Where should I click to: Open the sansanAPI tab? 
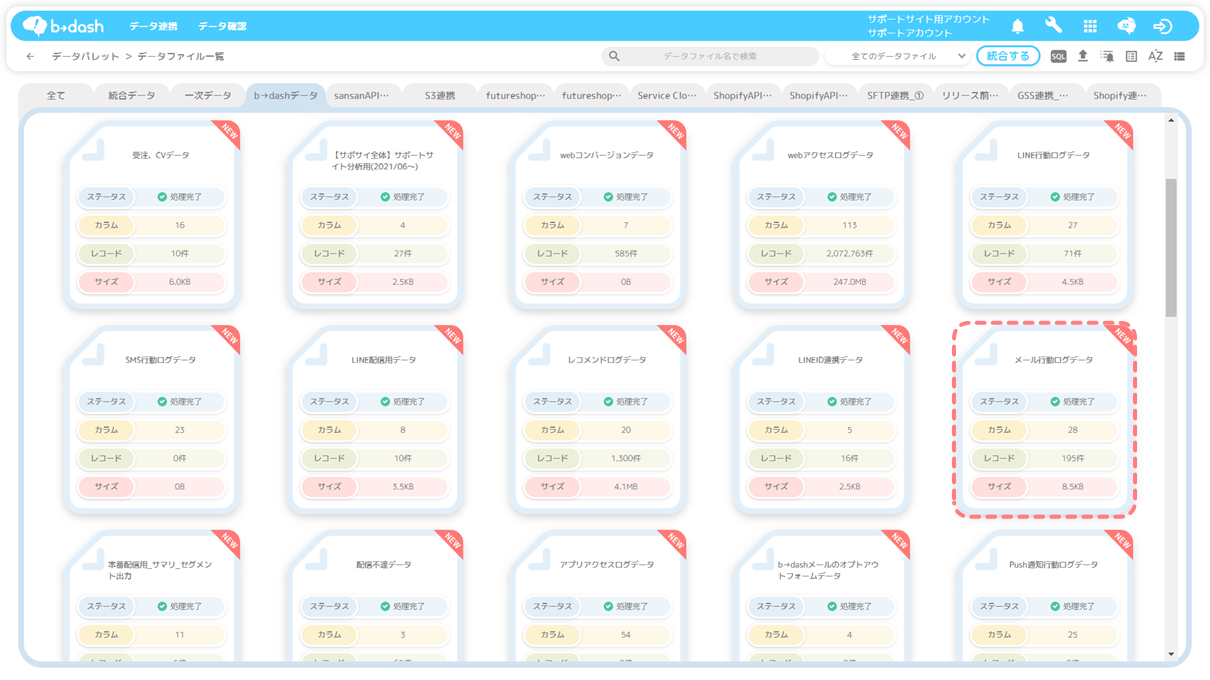pos(362,96)
